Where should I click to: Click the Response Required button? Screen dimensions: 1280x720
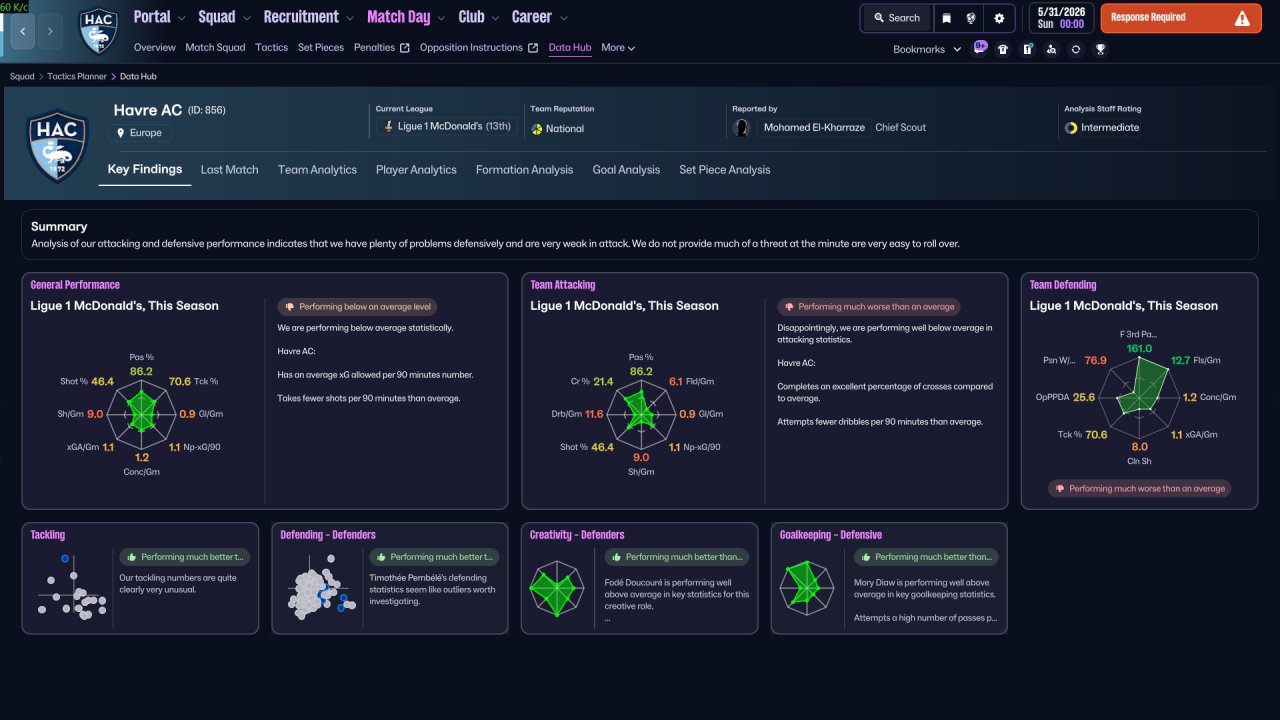(1181, 18)
